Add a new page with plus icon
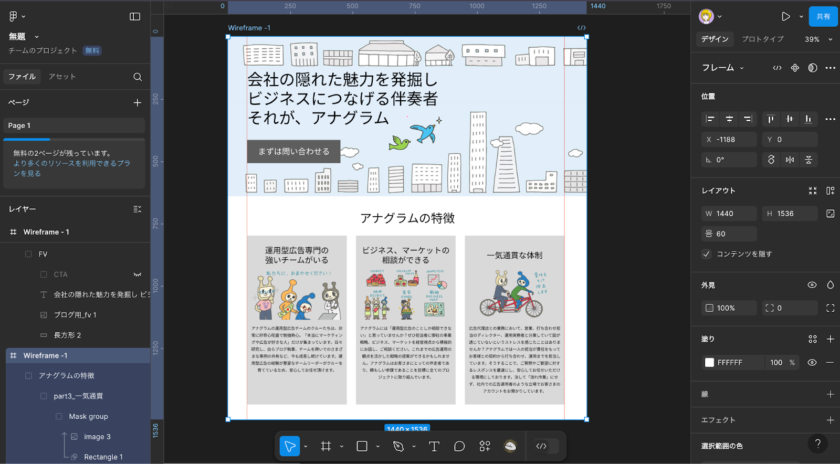The width and height of the screenshot is (840, 464). pos(137,102)
